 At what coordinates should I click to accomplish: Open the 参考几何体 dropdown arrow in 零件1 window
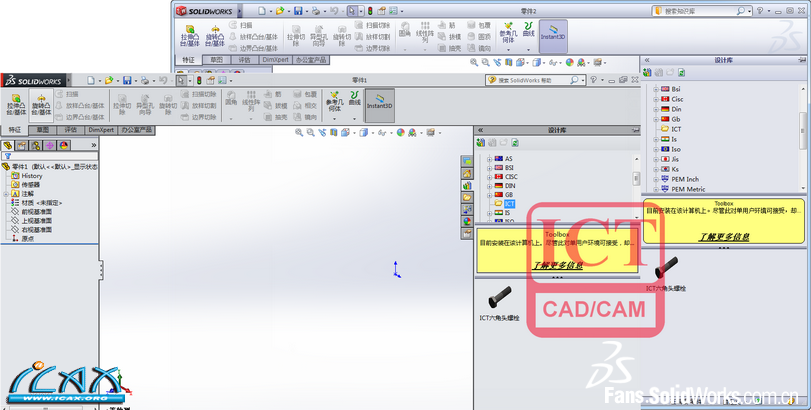tap(334, 118)
